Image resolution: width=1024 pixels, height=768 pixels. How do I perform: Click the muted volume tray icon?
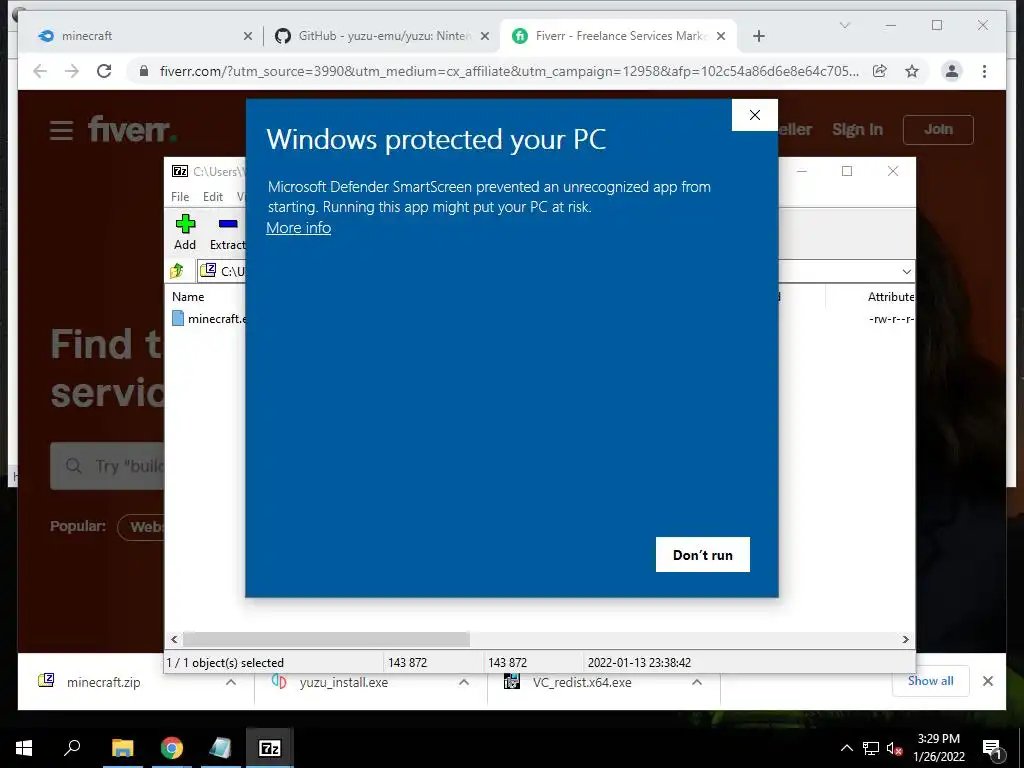(x=895, y=748)
